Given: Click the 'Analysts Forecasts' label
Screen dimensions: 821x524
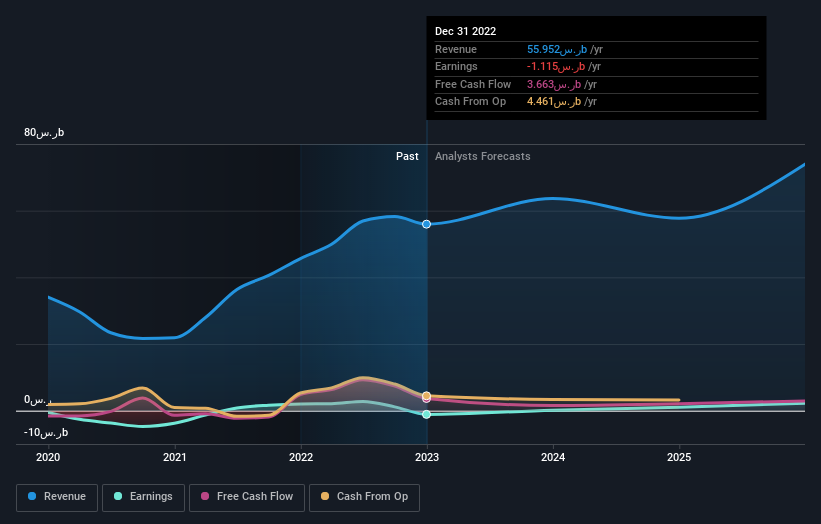Looking at the screenshot, I should [483, 156].
